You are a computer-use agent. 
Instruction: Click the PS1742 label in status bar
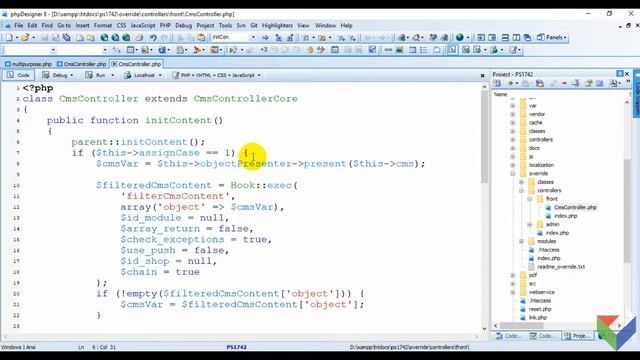(x=237, y=347)
